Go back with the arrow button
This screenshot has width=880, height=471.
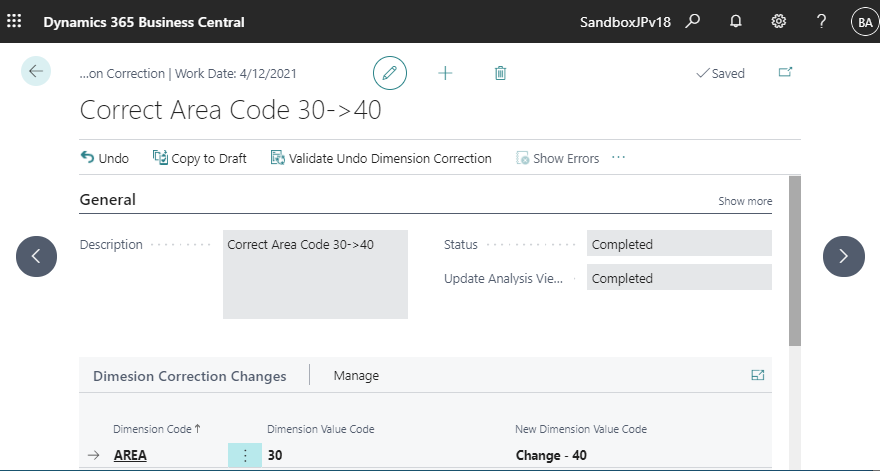(x=36, y=71)
